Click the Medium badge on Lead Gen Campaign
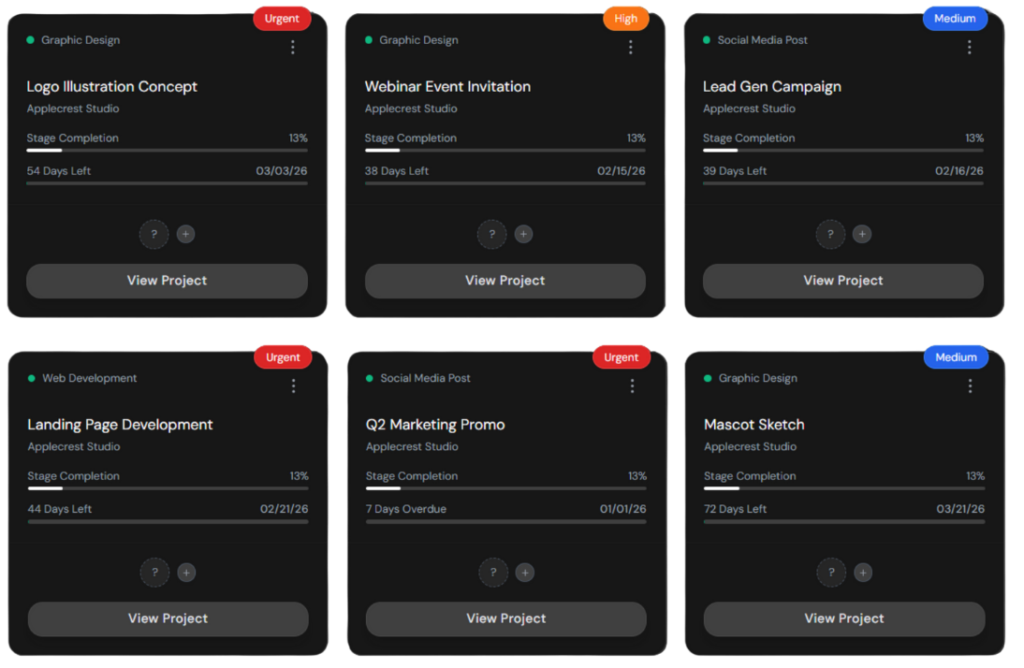Image resolution: width=1024 pixels, height=668 pixels. pyautogui.click(x=955, y=18)
